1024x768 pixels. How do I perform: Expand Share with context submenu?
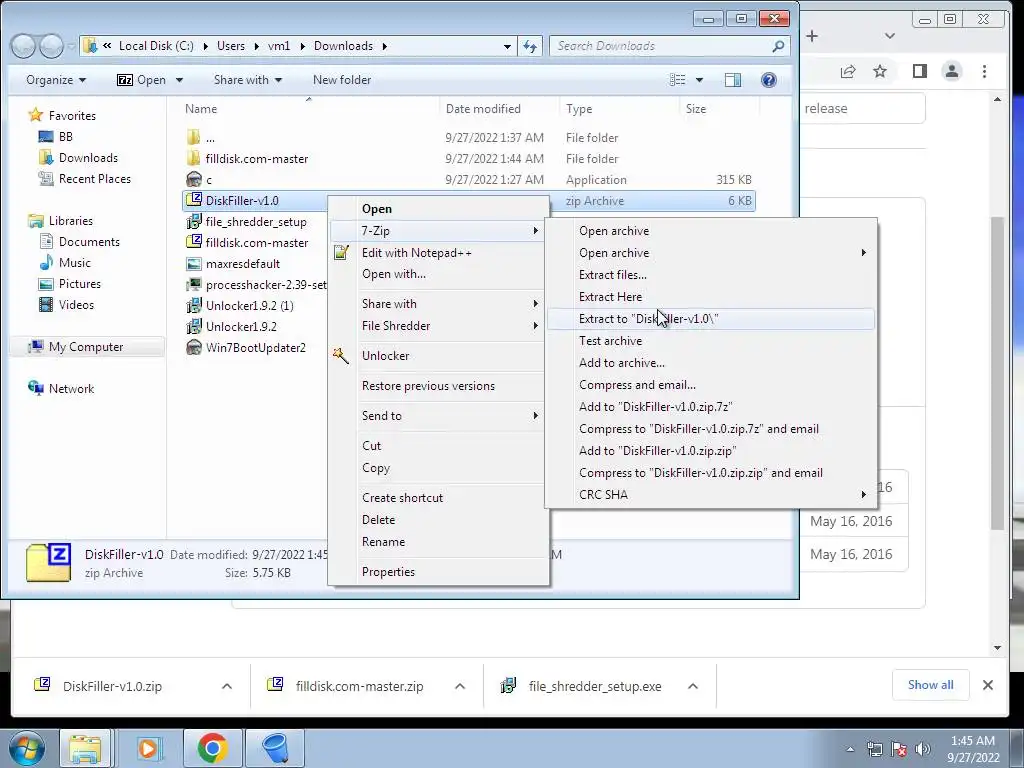438,304
